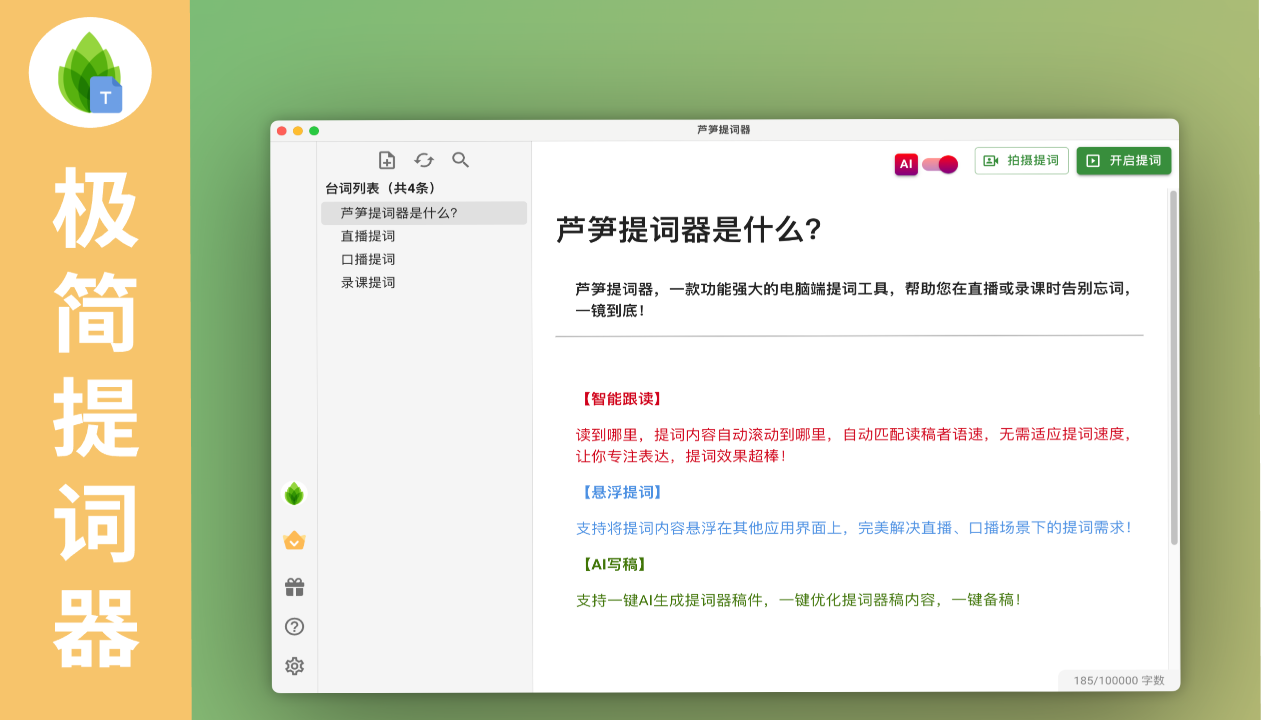Open help via question mark icon
Viewport: 1280px width, 720px height.
[x=294, y=627]
